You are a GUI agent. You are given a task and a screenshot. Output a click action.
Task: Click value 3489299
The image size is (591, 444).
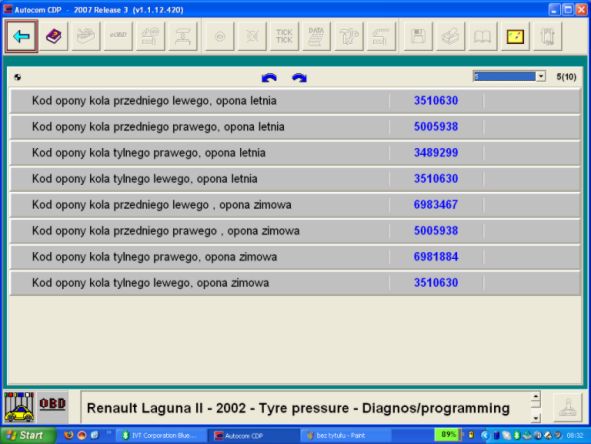tap(436, 153)
